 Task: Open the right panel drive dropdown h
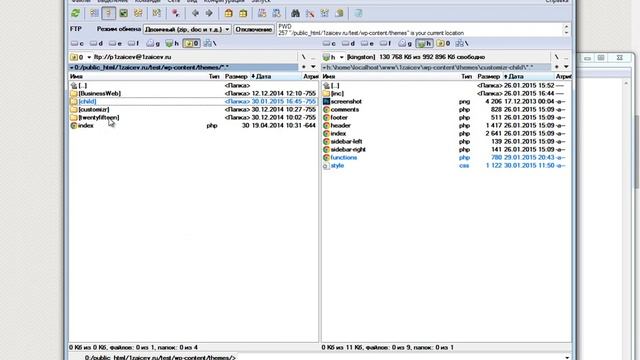click(333, 57)
